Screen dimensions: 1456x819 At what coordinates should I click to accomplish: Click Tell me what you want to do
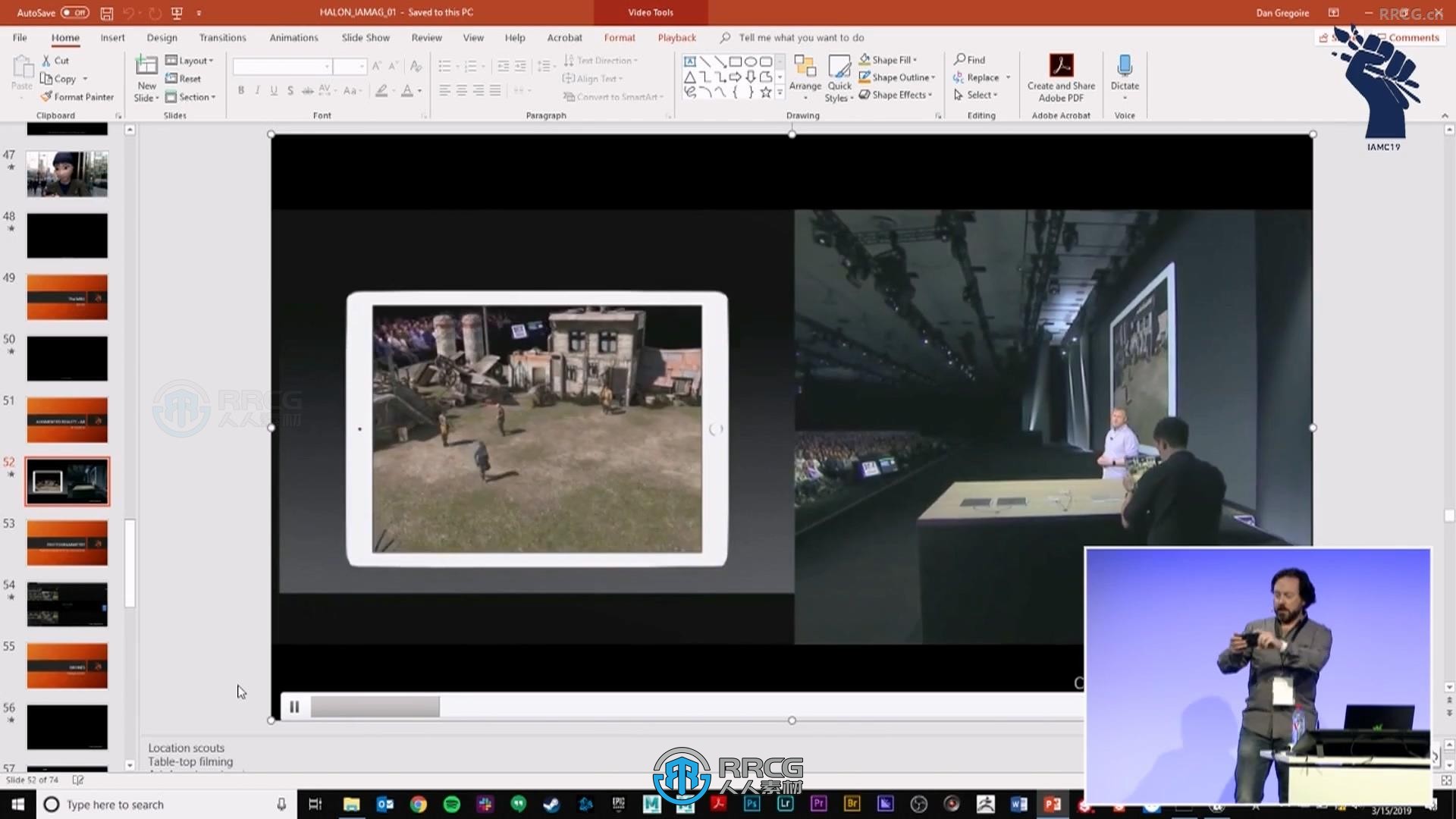[801, 37]
